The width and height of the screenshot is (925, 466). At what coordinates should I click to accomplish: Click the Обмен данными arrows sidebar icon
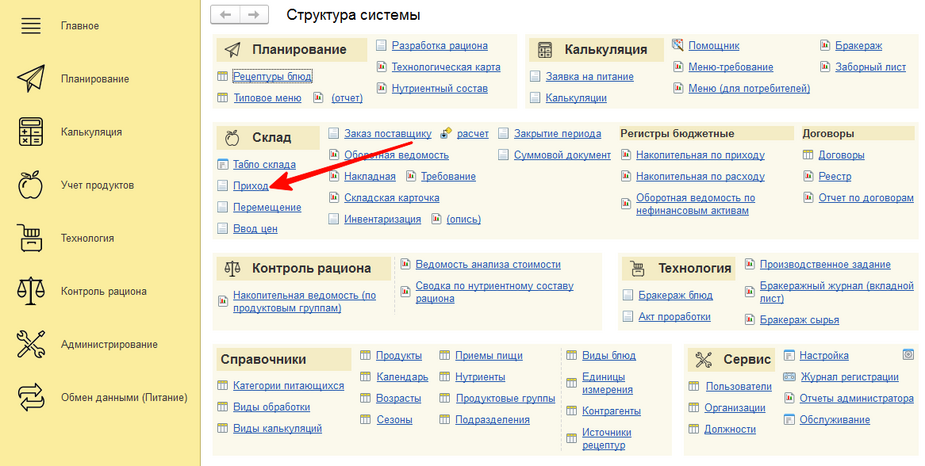(31, 397)
